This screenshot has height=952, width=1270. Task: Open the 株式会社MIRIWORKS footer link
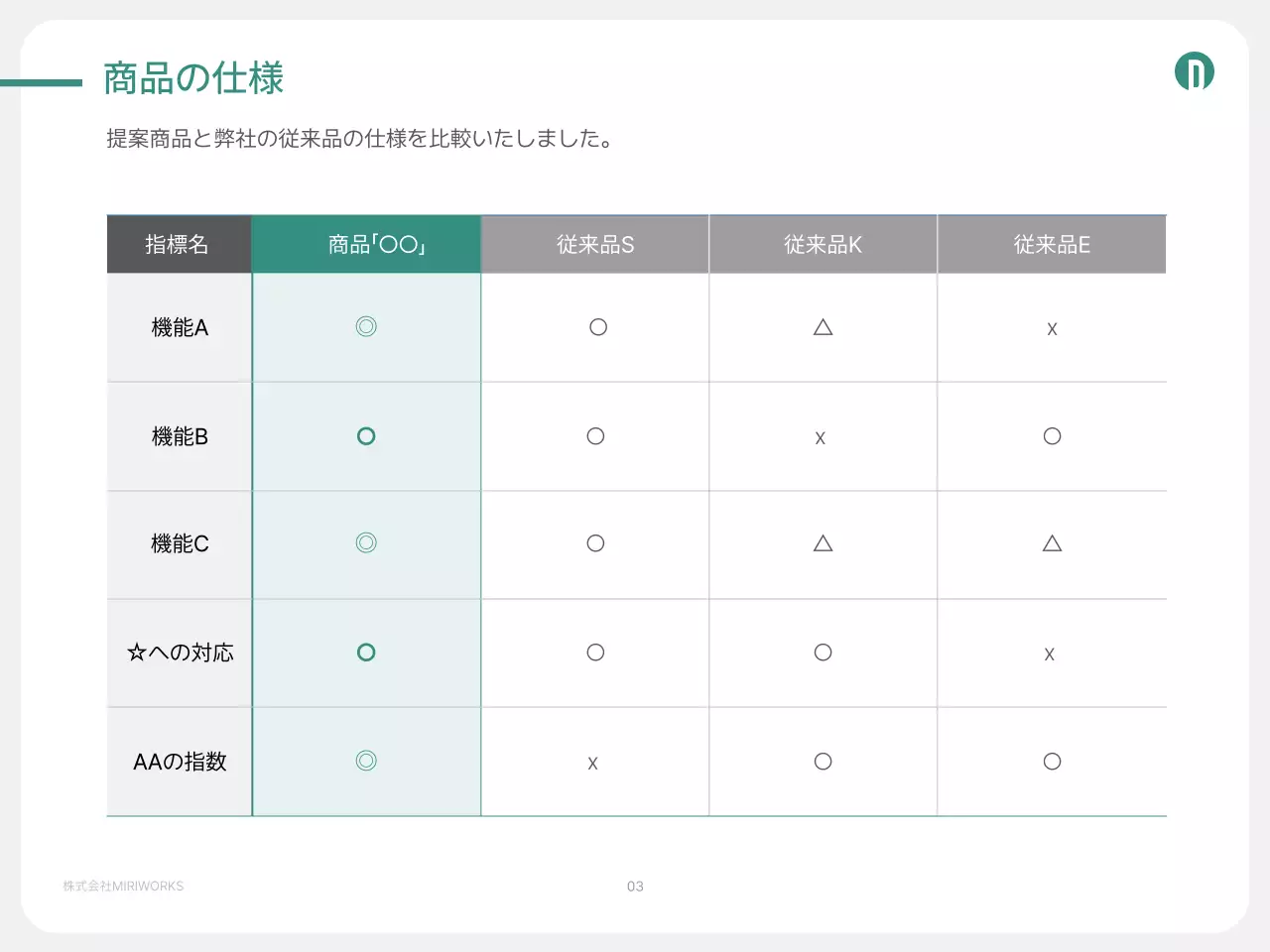click(x=123, y=886)
